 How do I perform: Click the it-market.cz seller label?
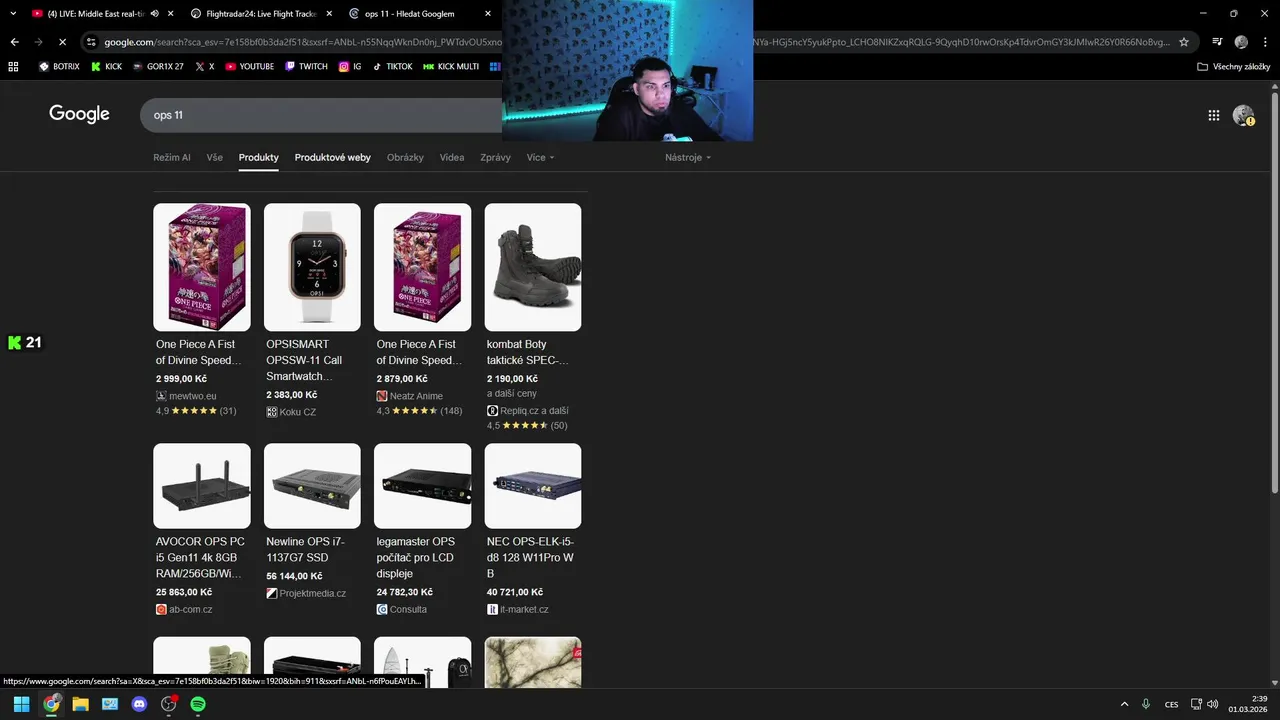(518, 609)
